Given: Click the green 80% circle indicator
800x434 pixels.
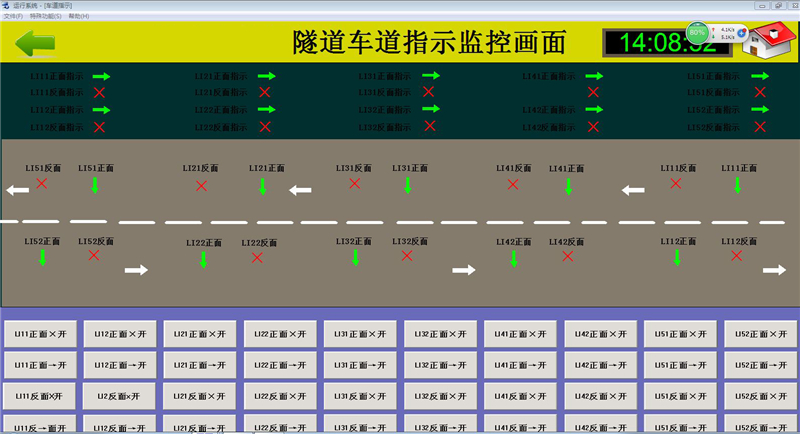Looking at the screenshot, I should click(698, 33).
